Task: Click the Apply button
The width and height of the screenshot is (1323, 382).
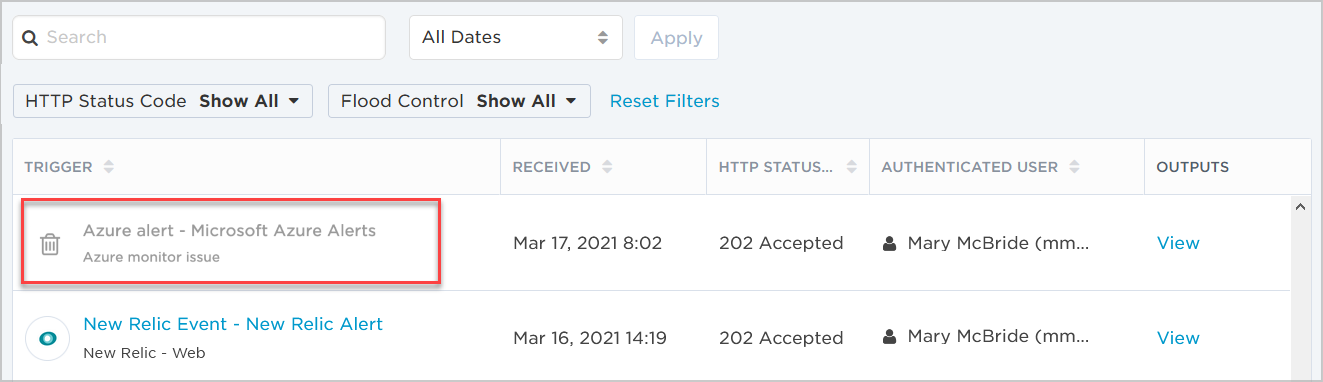Action: (x=676, y=38)
